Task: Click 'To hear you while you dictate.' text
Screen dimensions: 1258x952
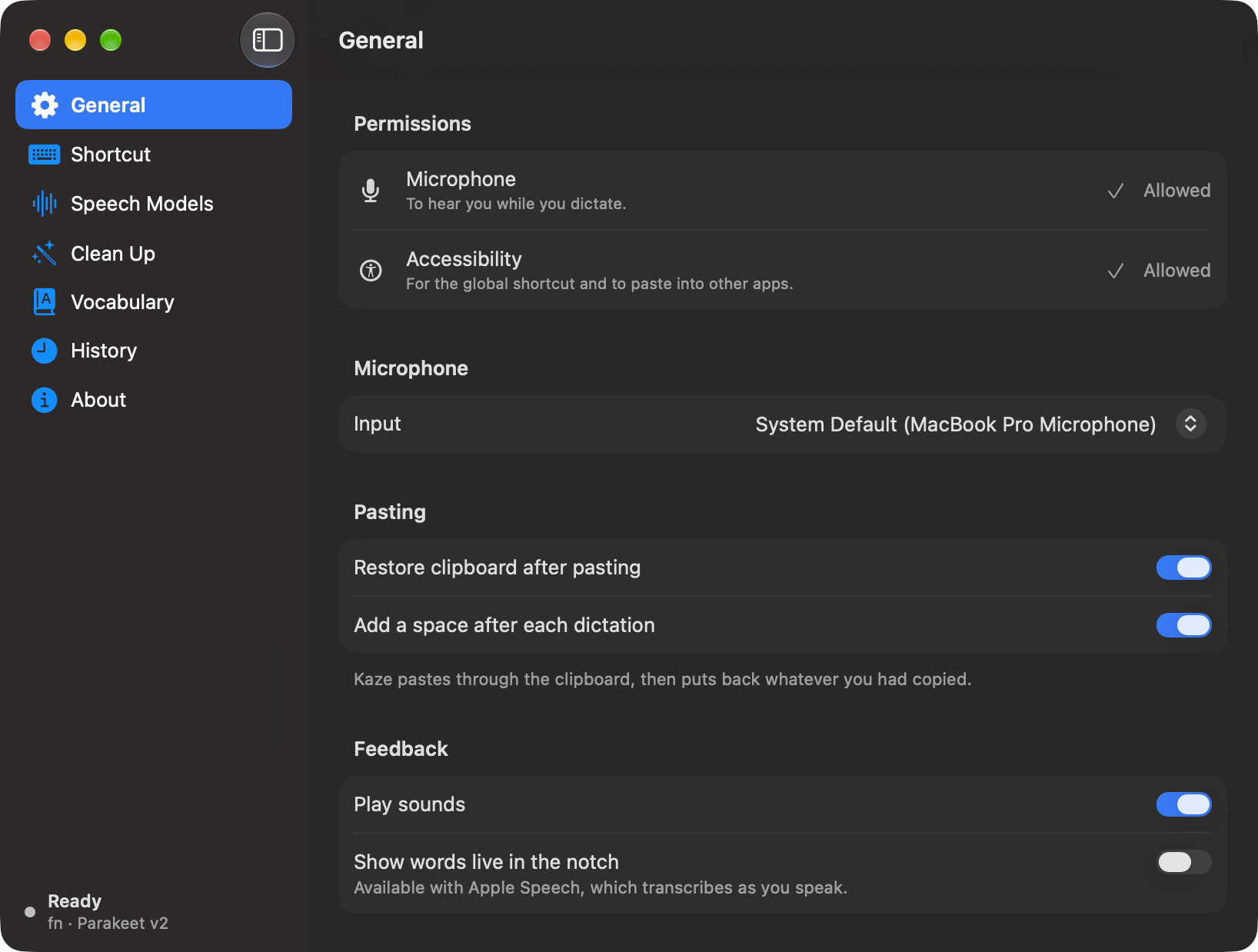Action: 516,204
